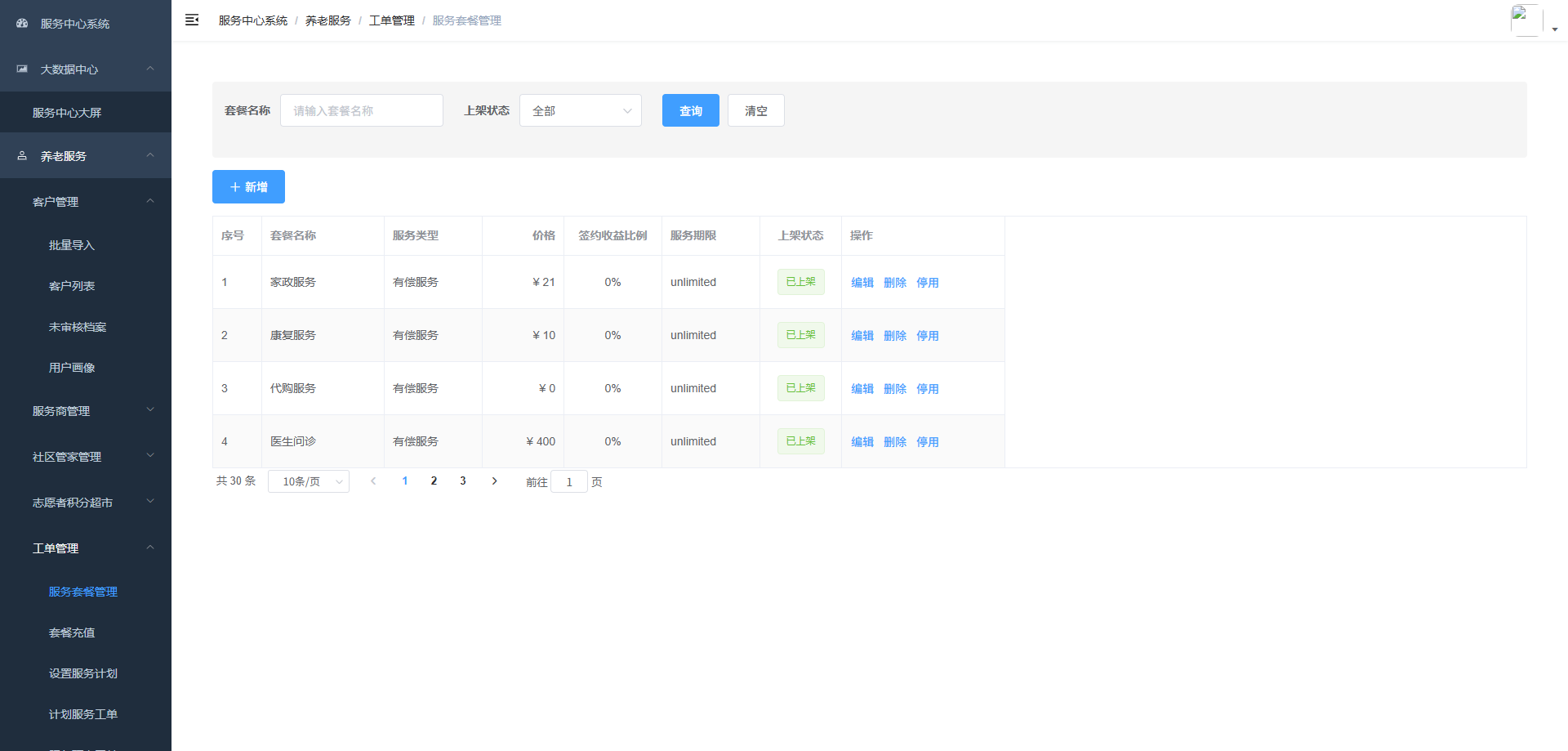Go to page 3

point(463,481)
